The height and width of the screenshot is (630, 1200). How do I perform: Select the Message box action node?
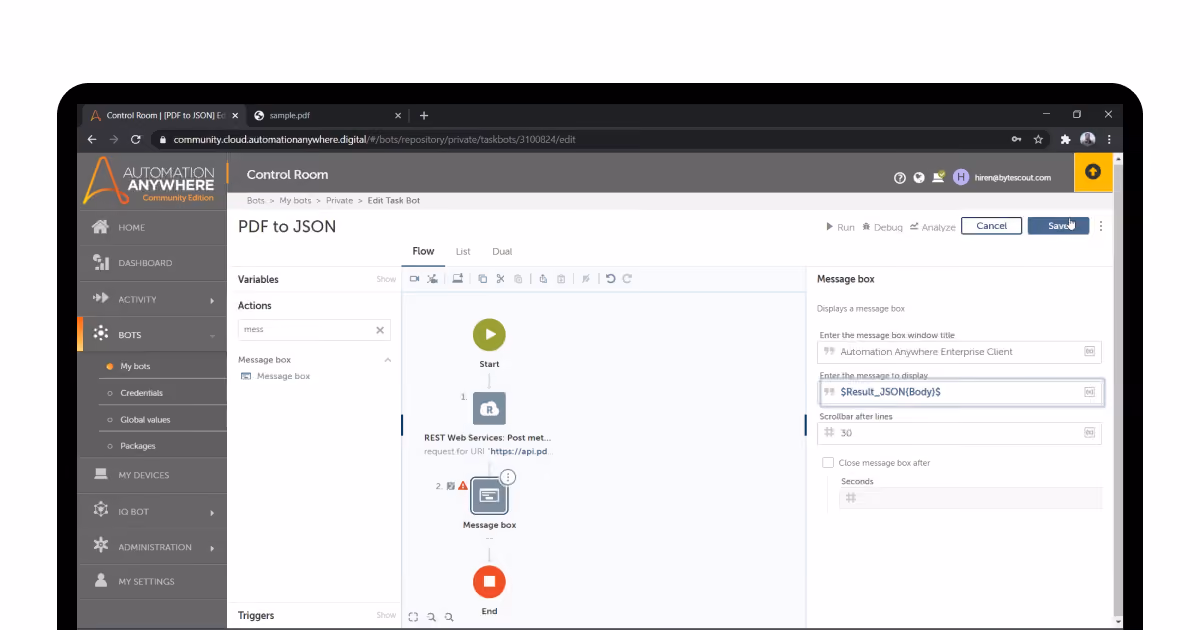click(489, 494)
